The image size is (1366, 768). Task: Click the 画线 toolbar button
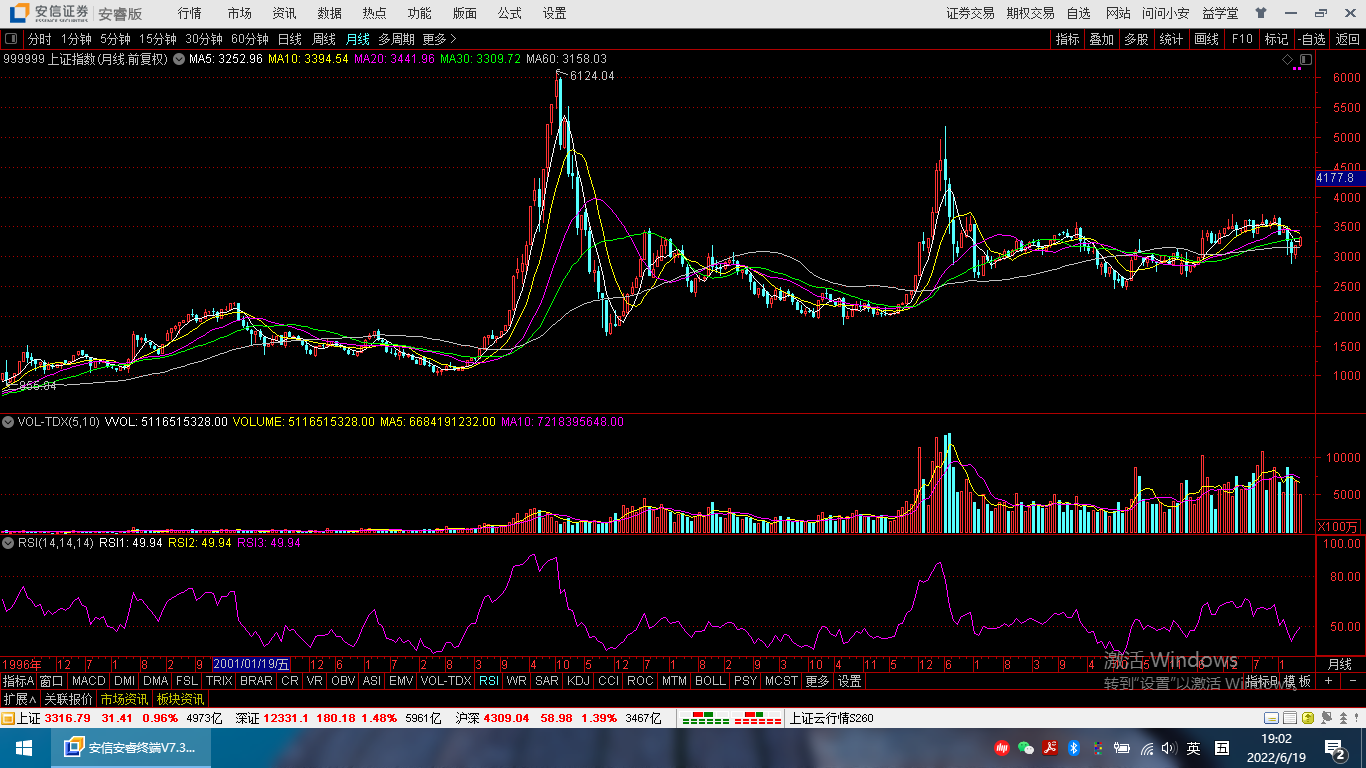point(1206,39)
